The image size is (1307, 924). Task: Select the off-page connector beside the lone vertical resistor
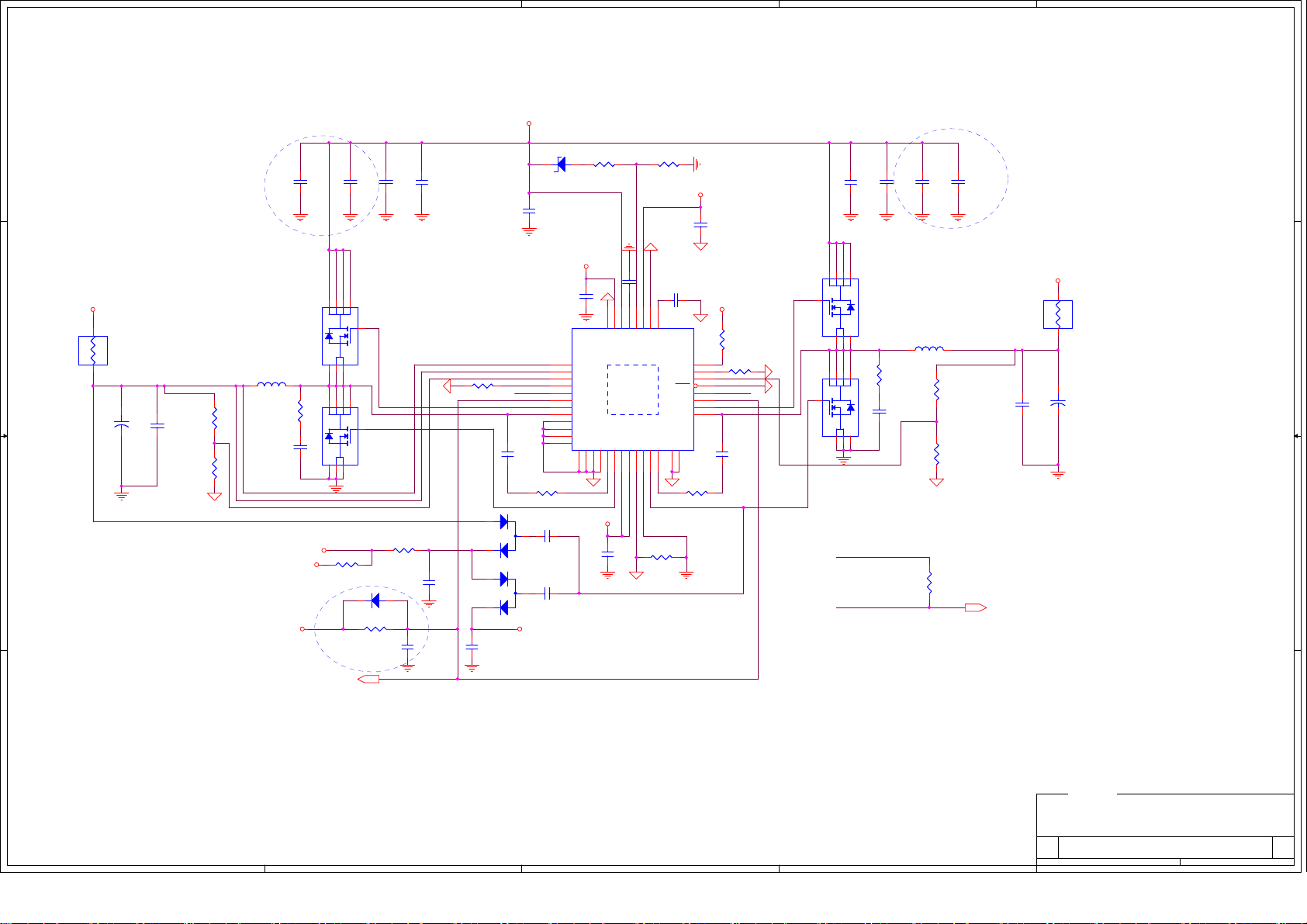976,607
